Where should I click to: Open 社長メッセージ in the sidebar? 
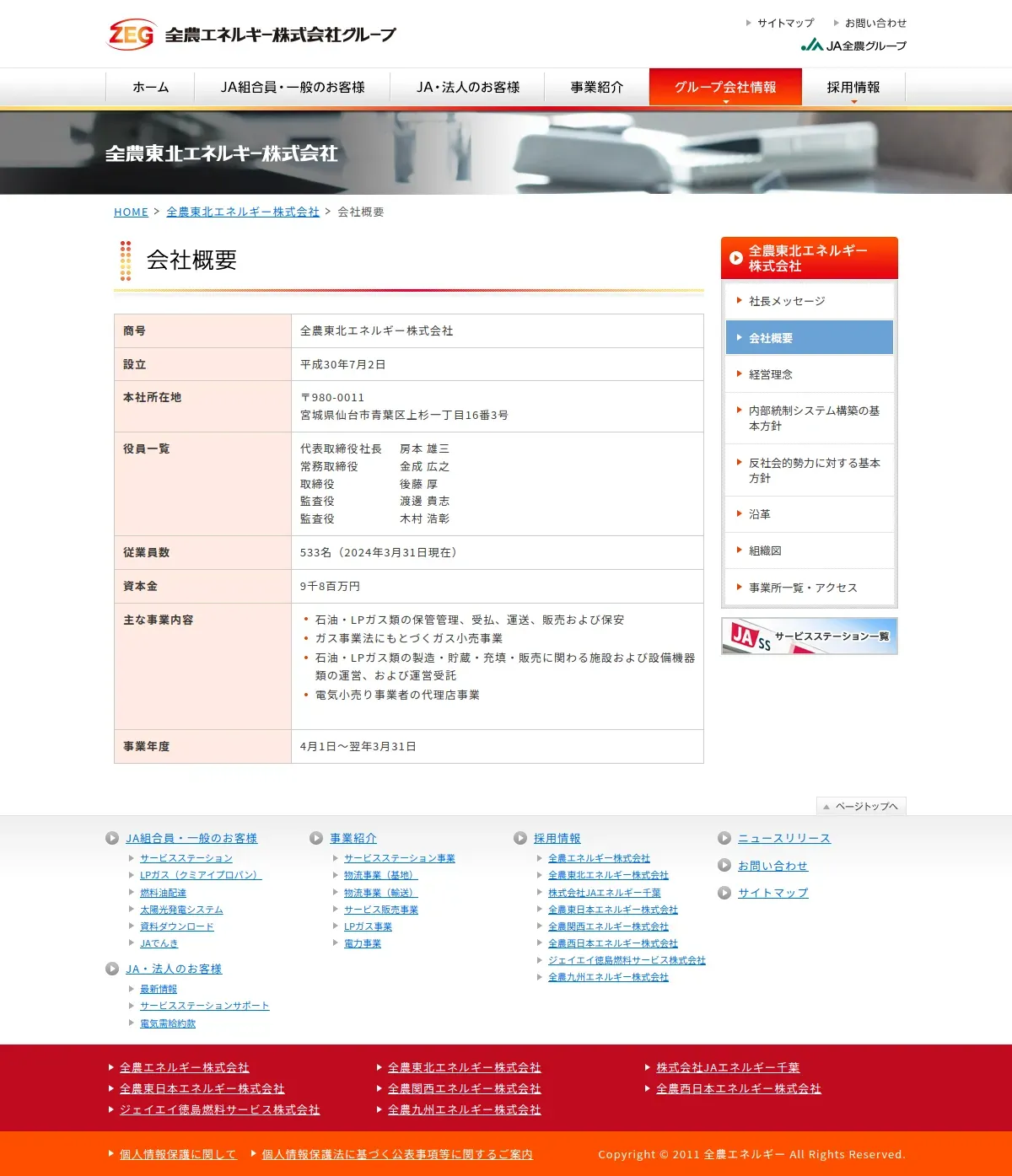810,301
